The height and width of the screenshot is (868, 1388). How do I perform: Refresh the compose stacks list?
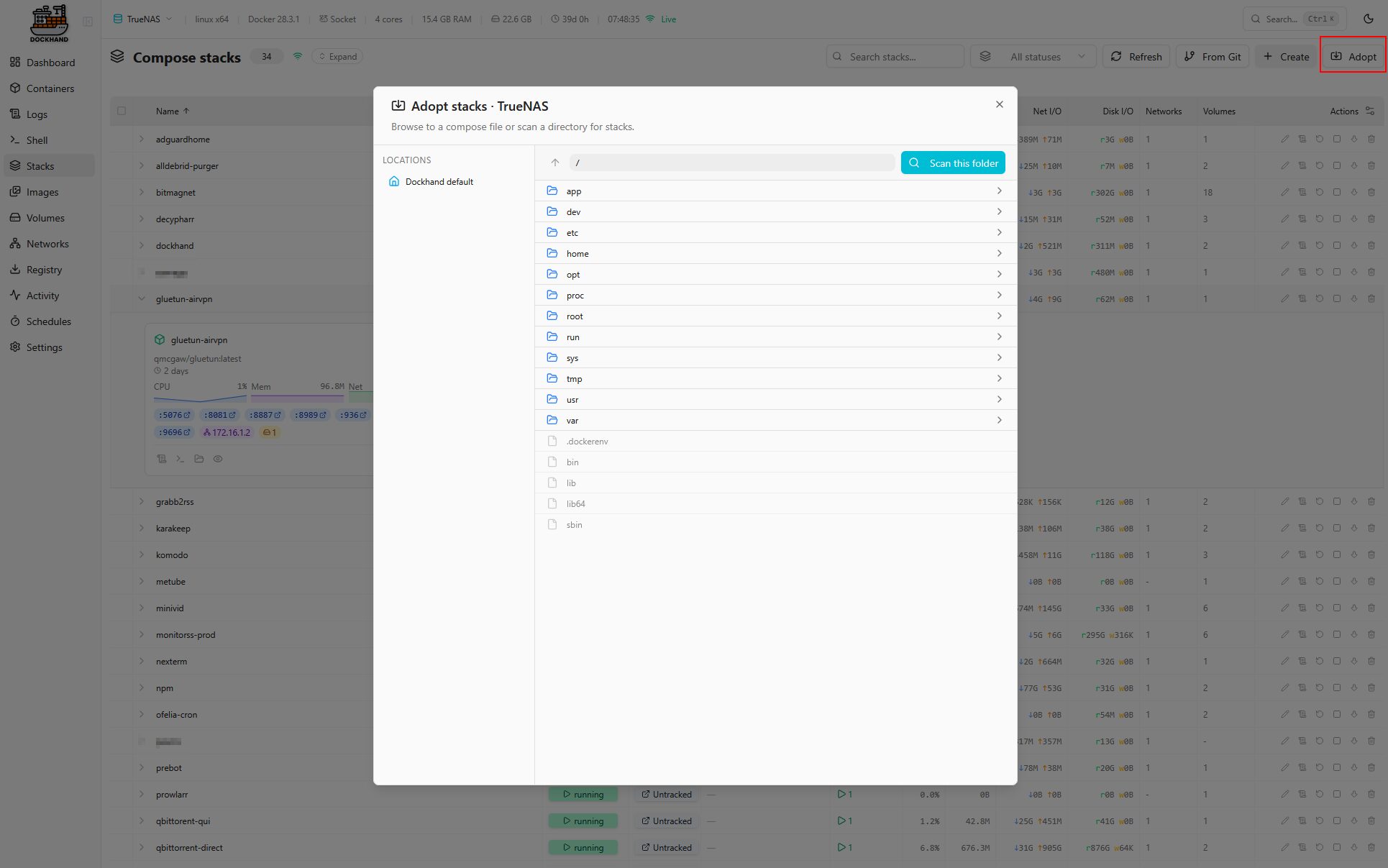coord(1136,57)
